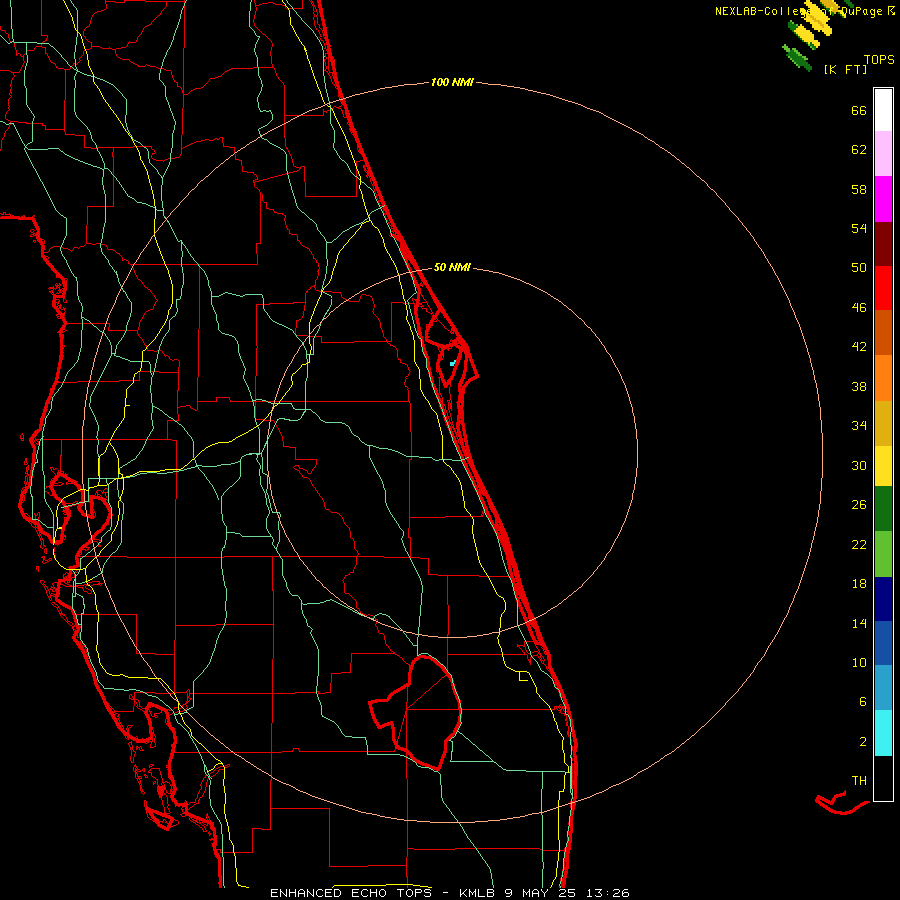Click the dark red 54 kft swatch

(x=883, y=243)
